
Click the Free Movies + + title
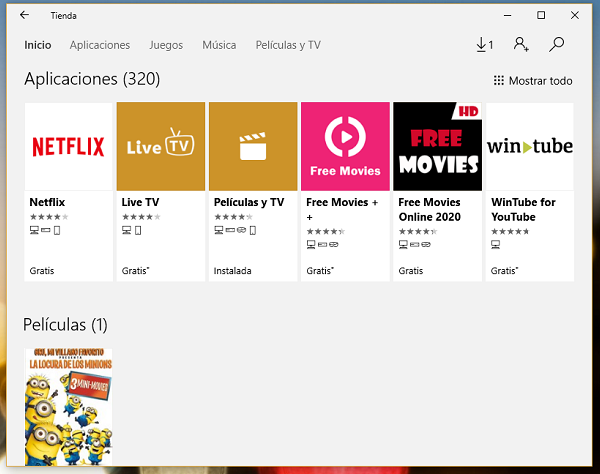click(342, 209)
